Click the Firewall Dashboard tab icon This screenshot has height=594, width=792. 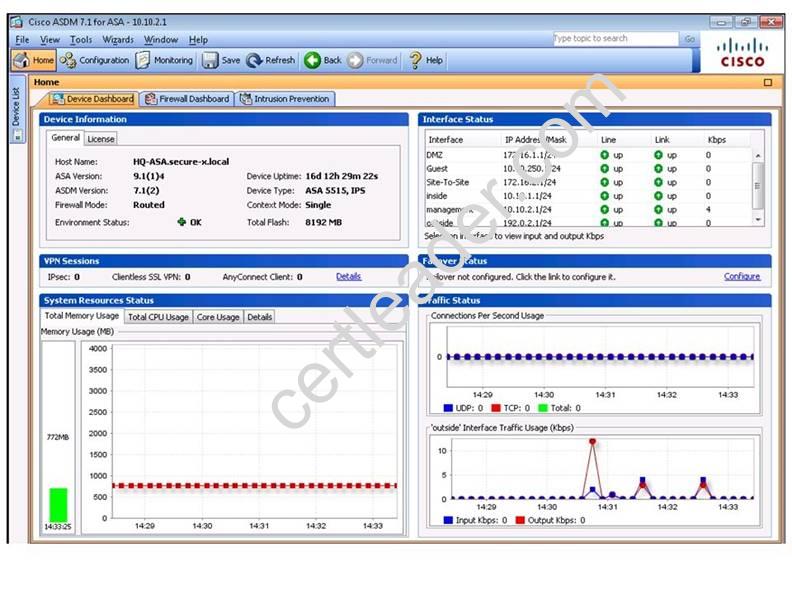(151, 99)
